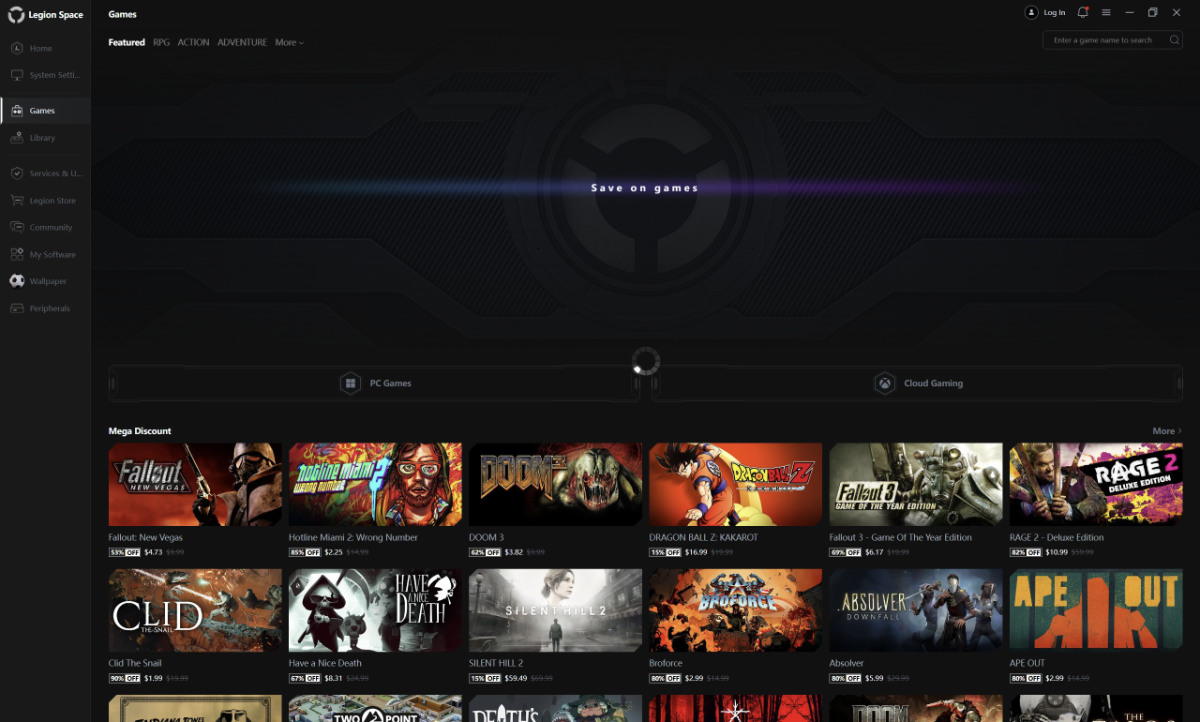This screenshot has height=722, width=1200.
Task: Select the Cloud Gaming button
Action: (x=917, y=383)
